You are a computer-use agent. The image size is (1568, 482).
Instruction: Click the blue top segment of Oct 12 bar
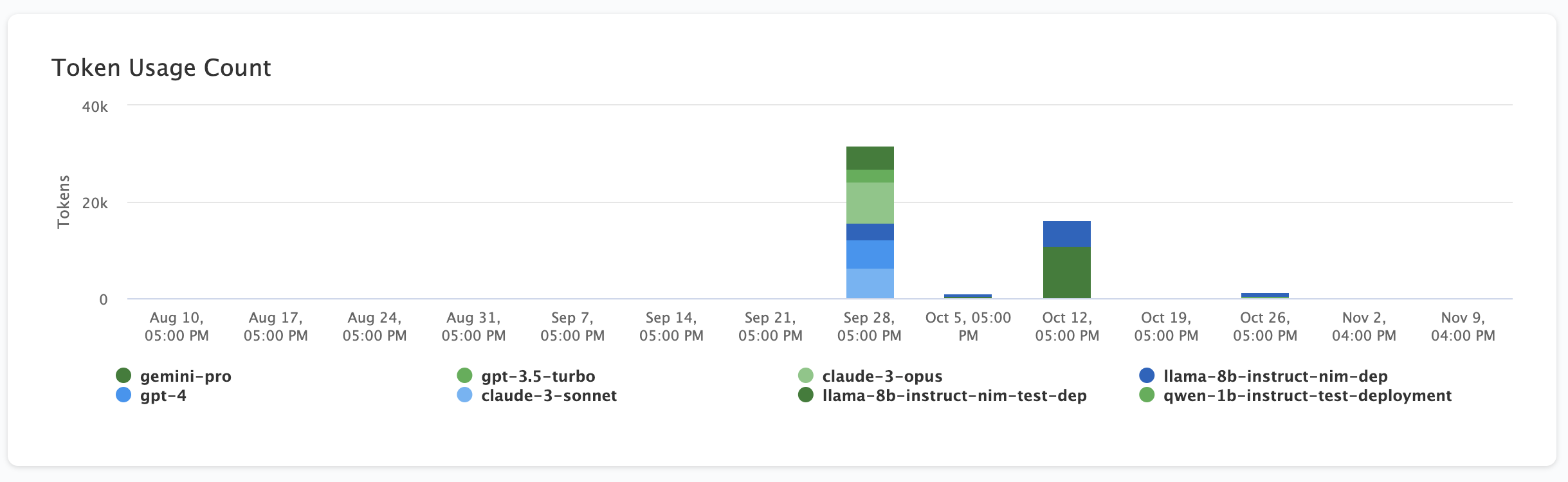tap(1066, 234)
